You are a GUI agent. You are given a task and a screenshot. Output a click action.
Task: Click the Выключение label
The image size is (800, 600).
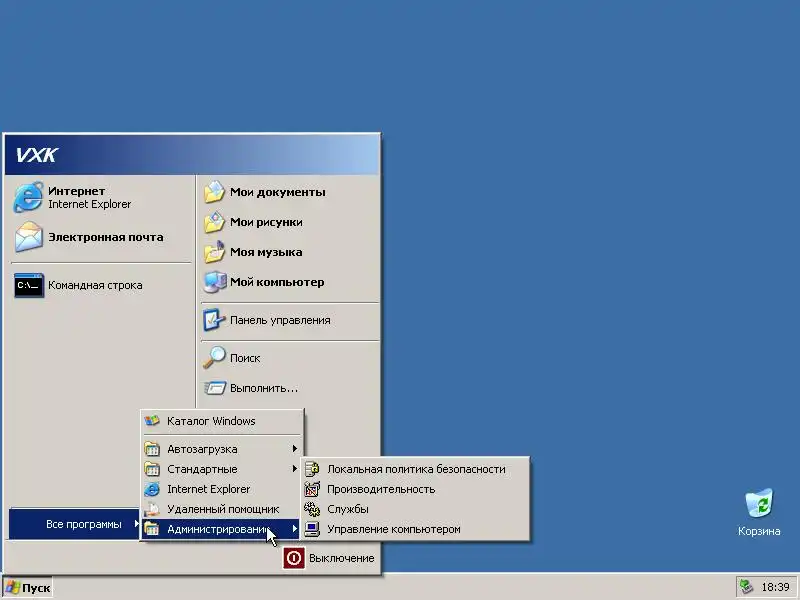[x=341, y=558]
